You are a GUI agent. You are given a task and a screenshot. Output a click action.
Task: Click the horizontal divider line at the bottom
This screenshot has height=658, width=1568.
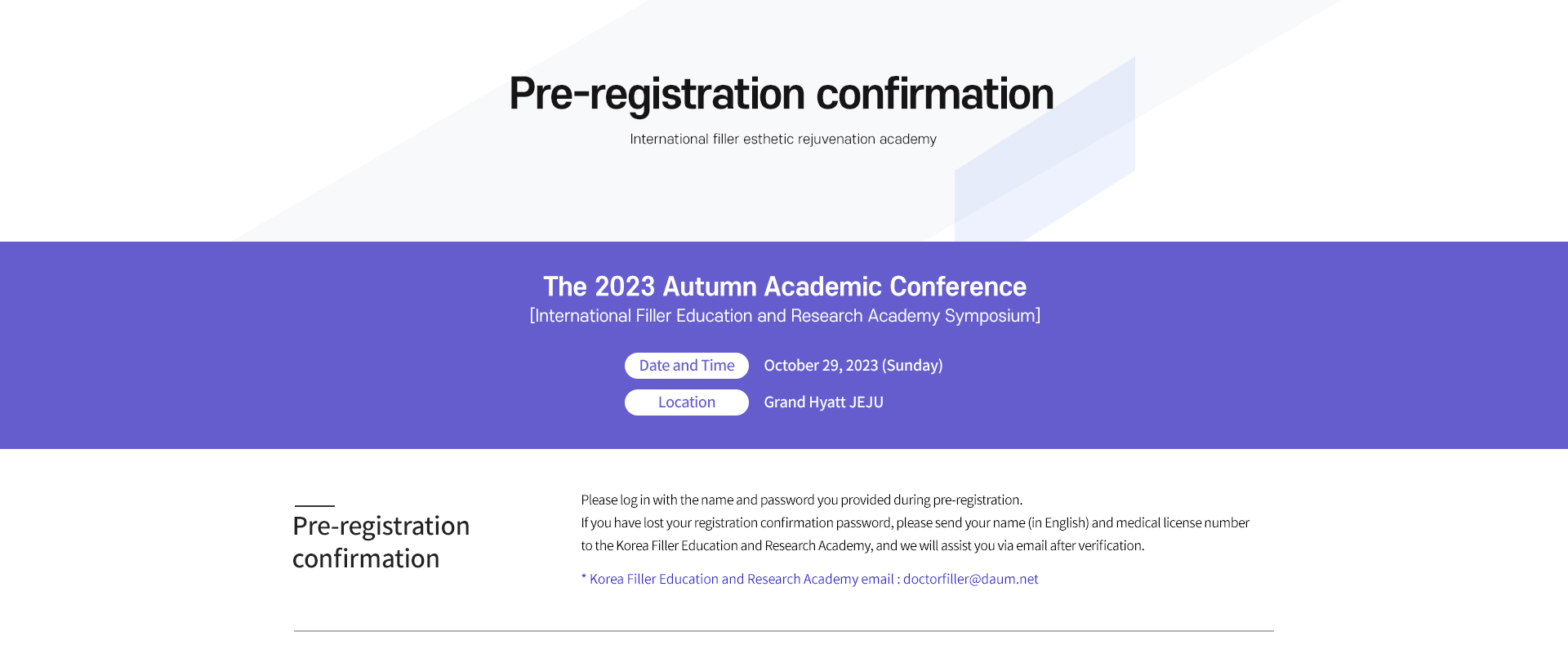pos(784,631)
